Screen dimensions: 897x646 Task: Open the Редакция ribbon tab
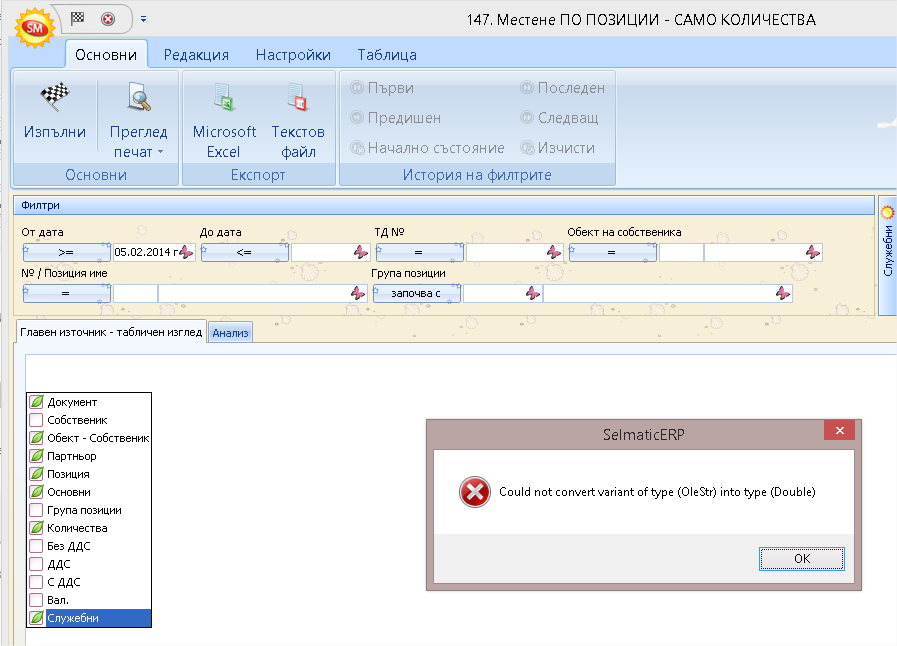[196, 54]
